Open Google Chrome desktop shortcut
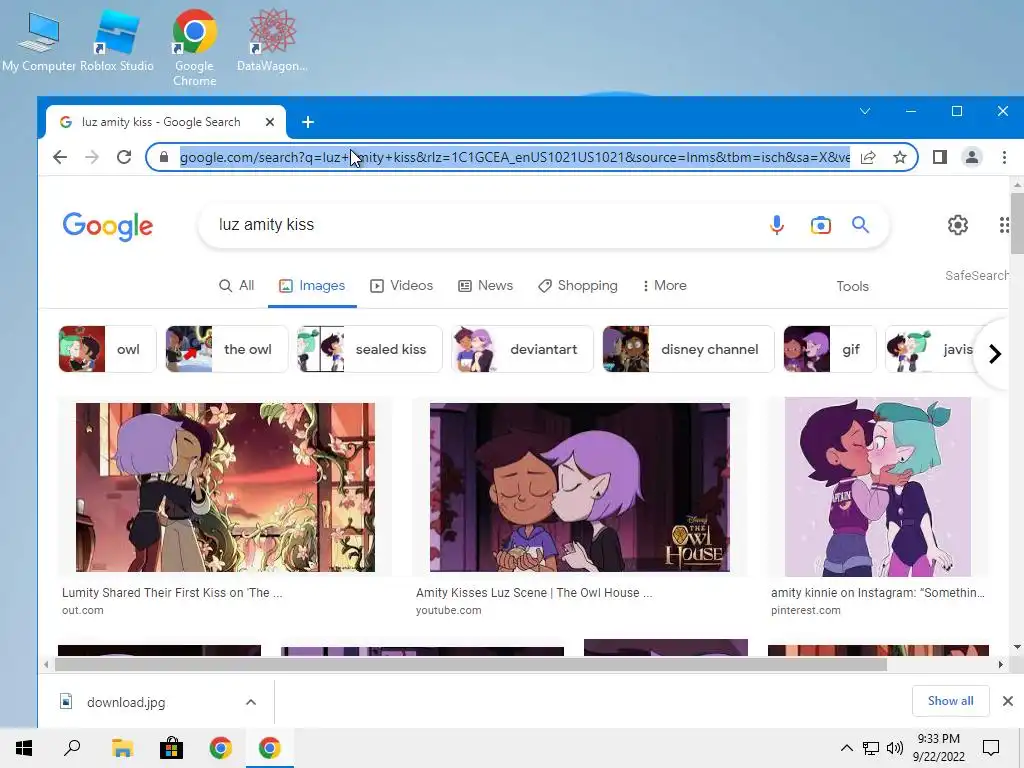1024x768 pixels. point(195,47)
